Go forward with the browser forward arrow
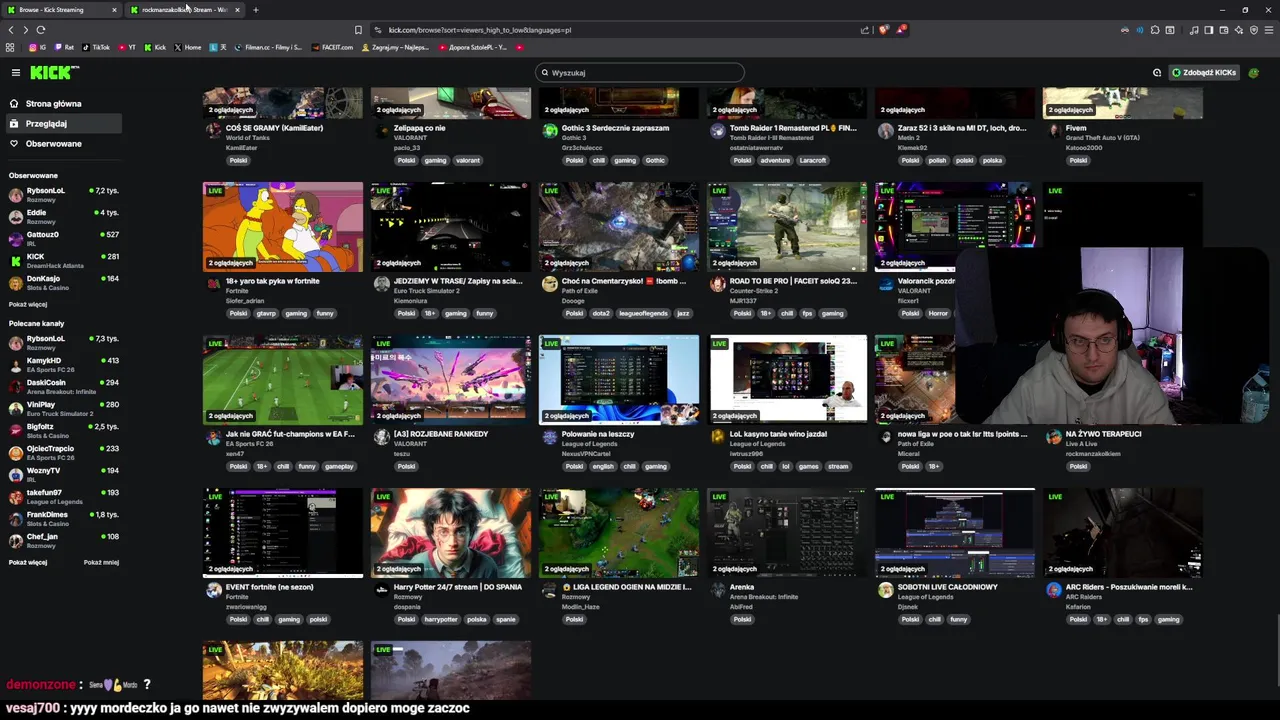Screen dimensions: 1280x720 [25, 30]
